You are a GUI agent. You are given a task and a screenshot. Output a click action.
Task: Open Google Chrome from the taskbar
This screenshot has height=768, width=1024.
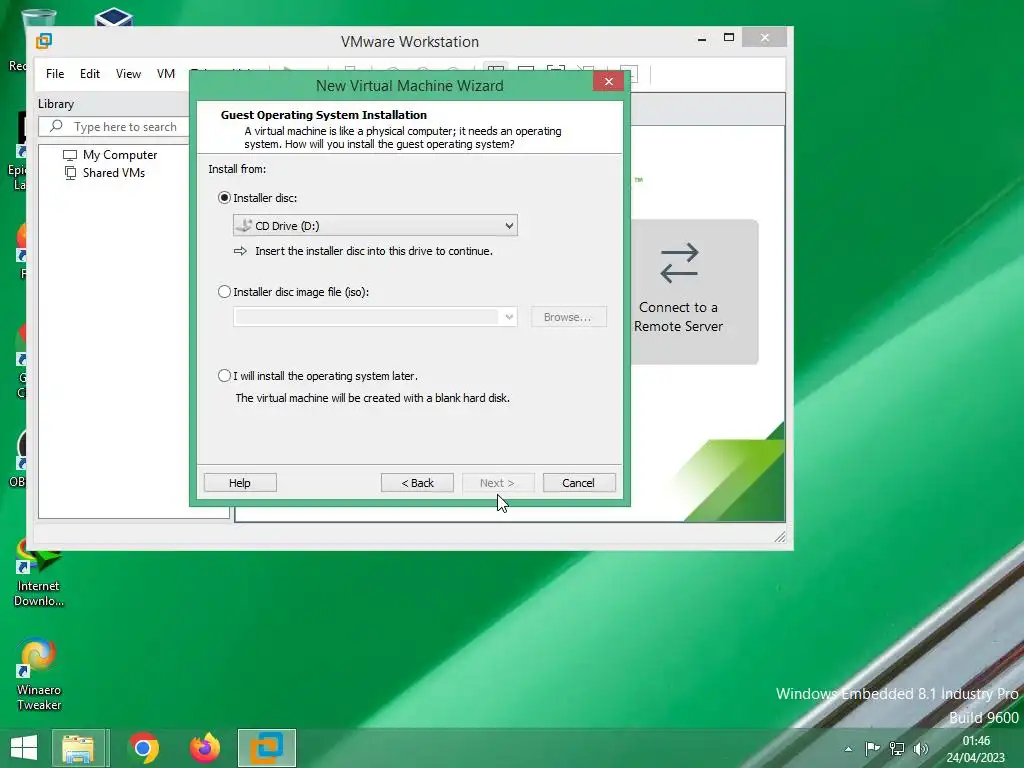[x=144, y=748]
